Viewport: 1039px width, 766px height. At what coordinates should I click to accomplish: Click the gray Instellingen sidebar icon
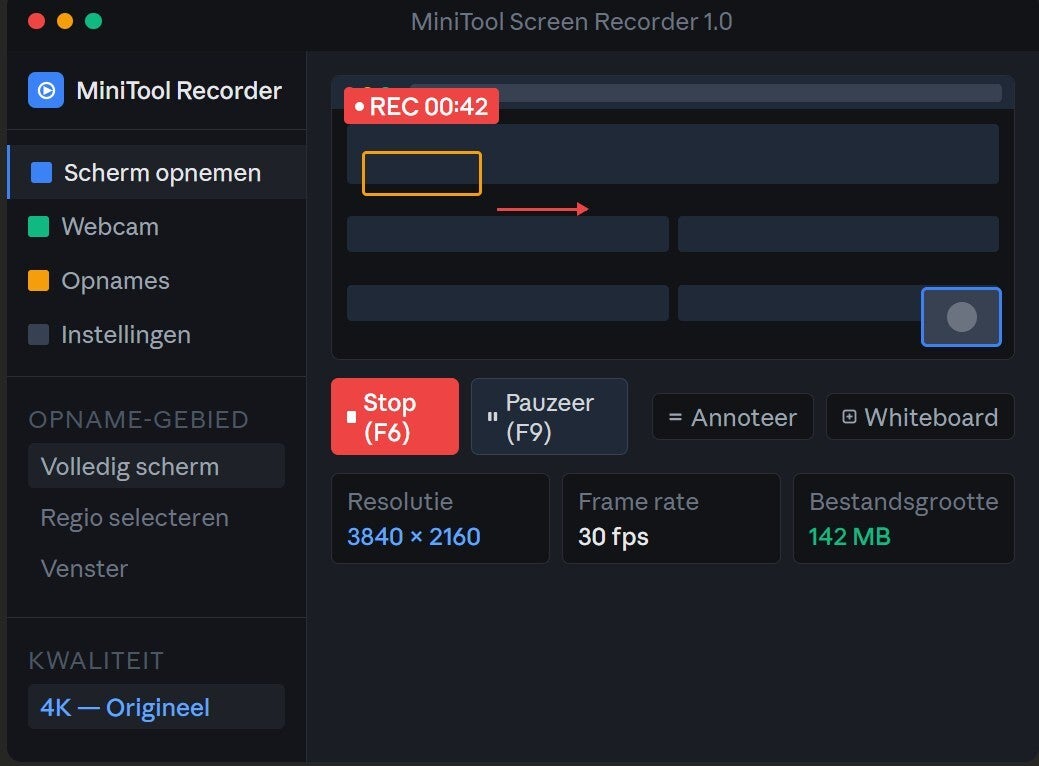pyautogui.click(x=38, y=335)
